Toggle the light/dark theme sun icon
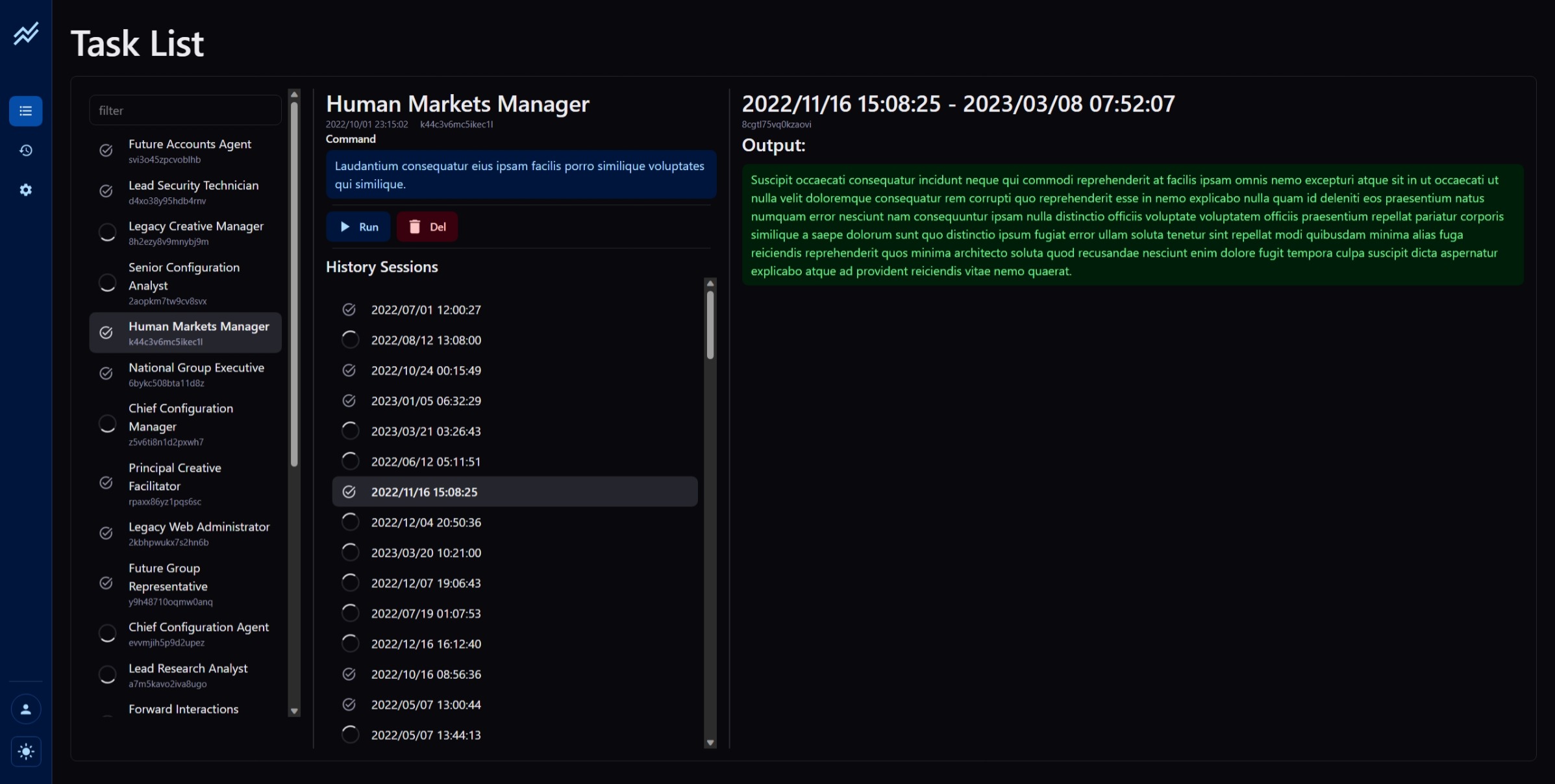This screenshot has height=784, width=1555. [26, 752]
